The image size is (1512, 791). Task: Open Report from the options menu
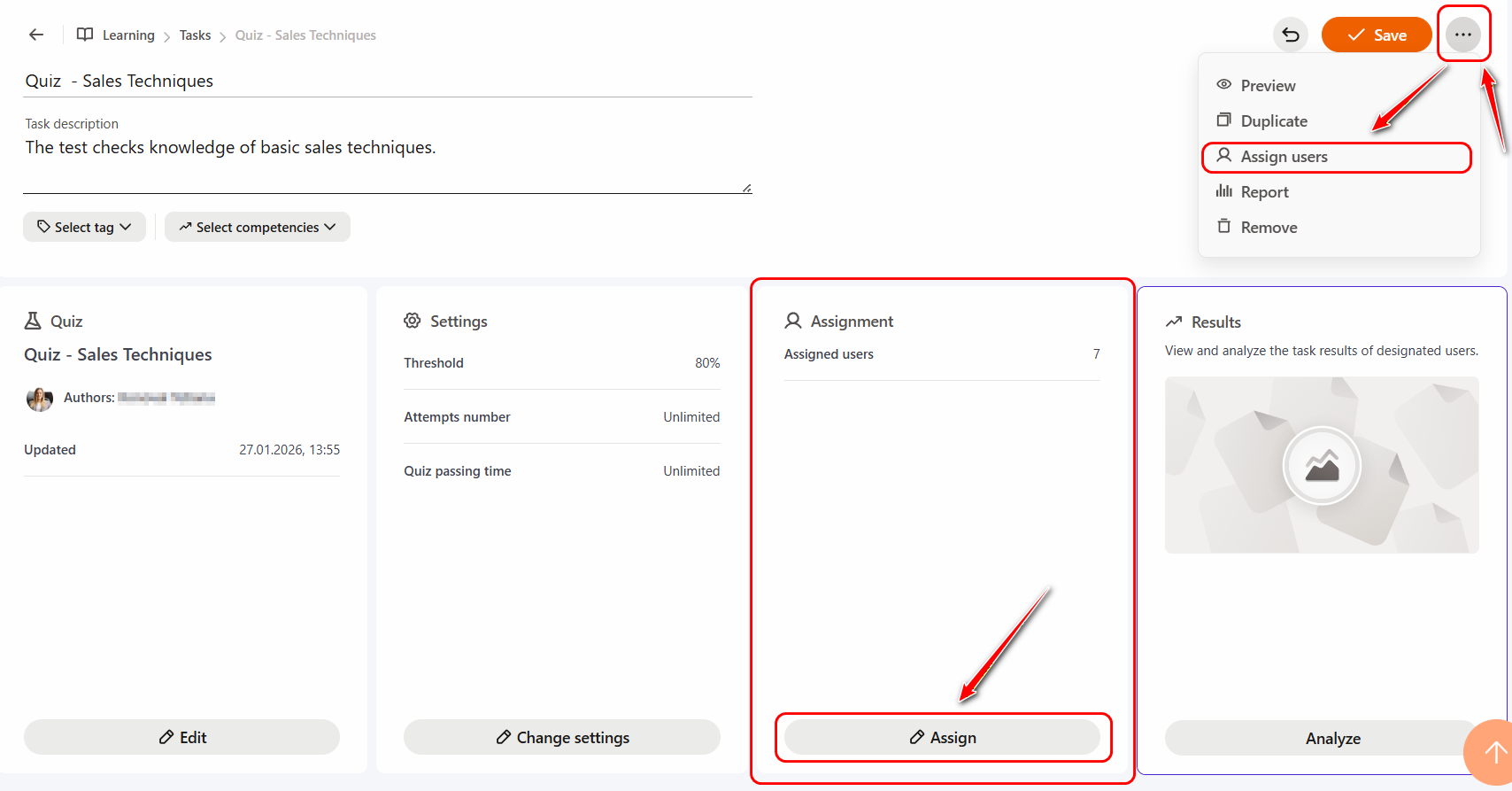point(1264,192)
